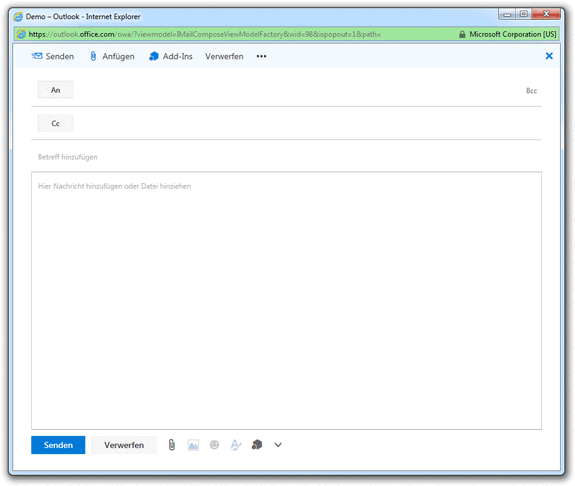Insert an inline picture icon
The height and width of the screenshot is (486, 575).
[193, 445]
